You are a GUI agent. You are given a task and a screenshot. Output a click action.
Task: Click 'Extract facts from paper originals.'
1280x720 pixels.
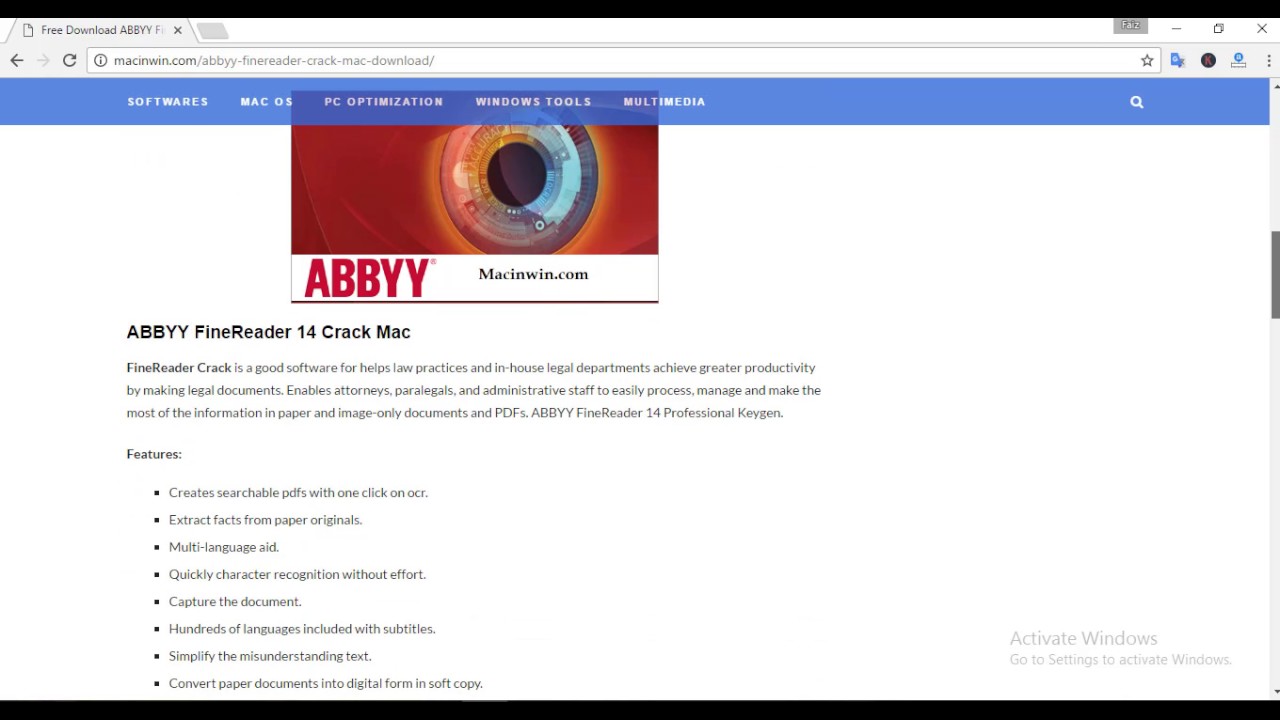click(x=265, y=519)
